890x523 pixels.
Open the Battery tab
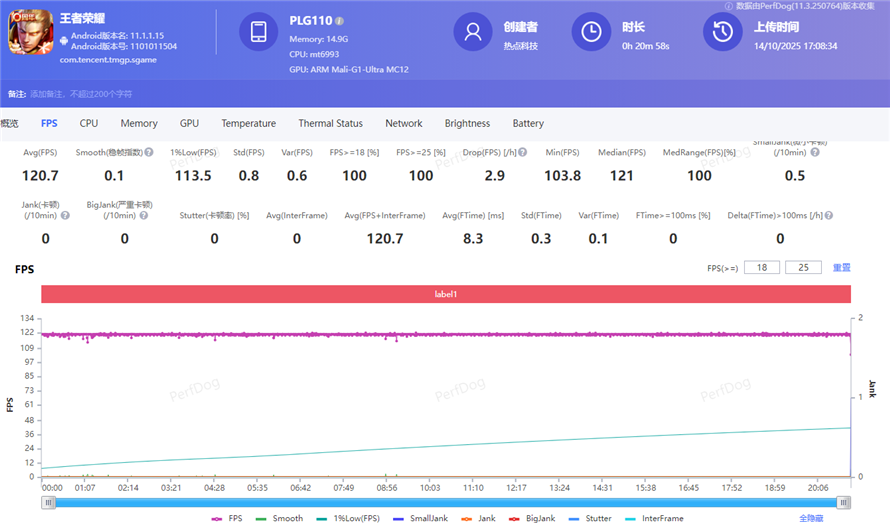point(528,124)
